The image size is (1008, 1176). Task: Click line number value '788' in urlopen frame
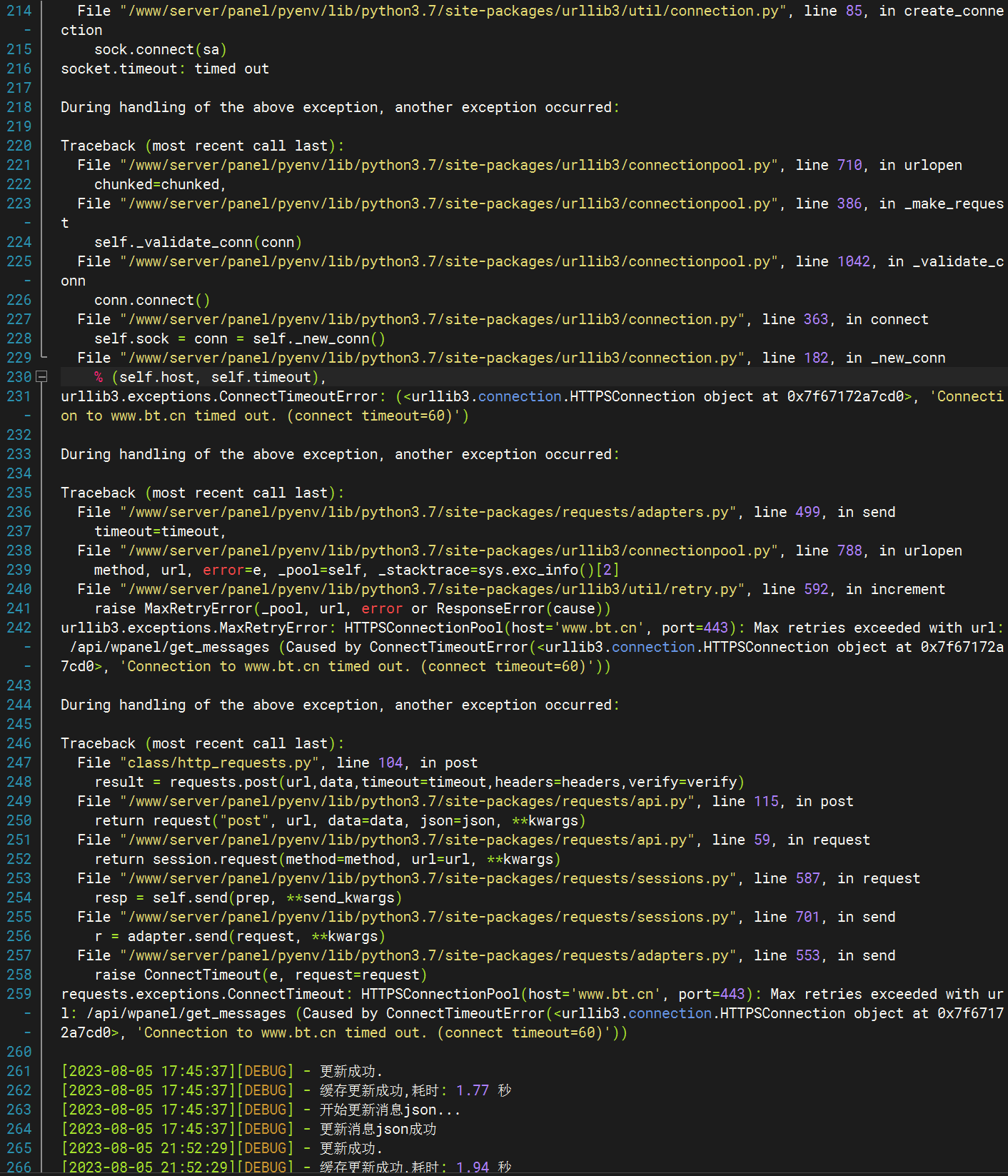point(850,551)
